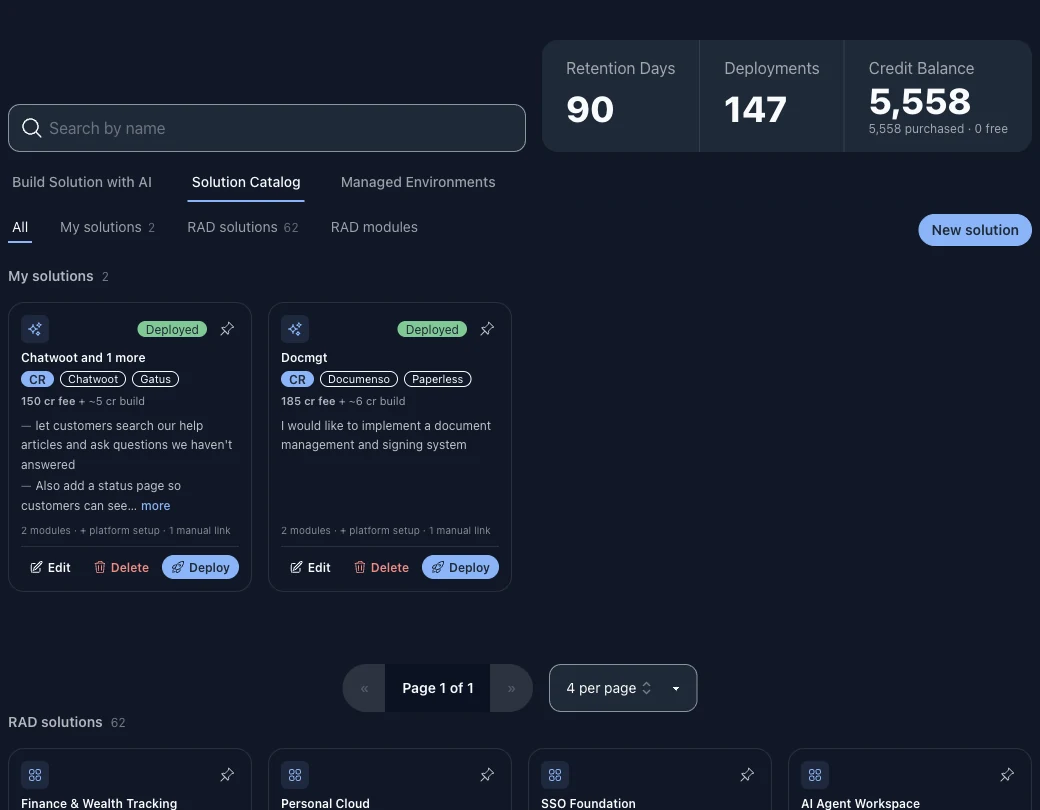Click the search magnifier icon

coord(31,127)
